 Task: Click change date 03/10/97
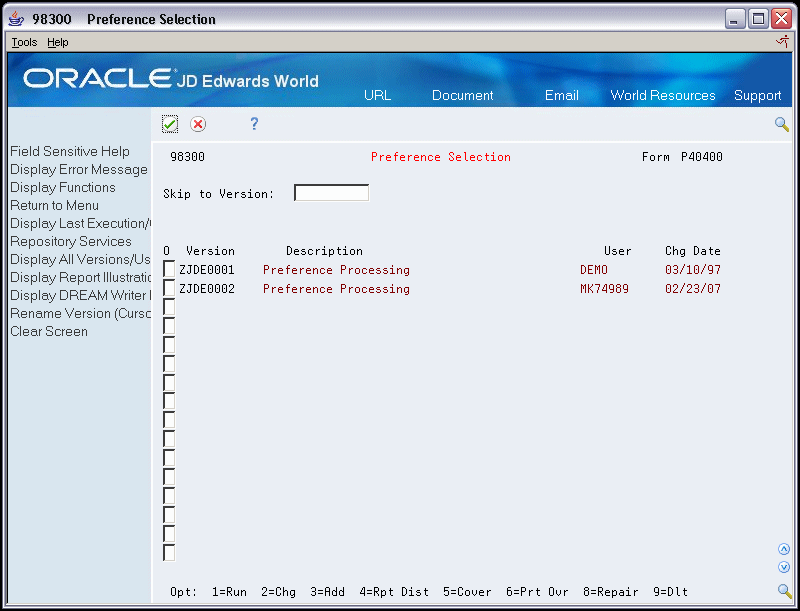pos(693,270)
